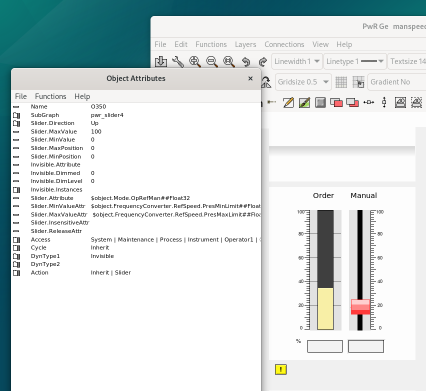
Task: Toggle the show grid icon
Action: click(x=341, y=82)
